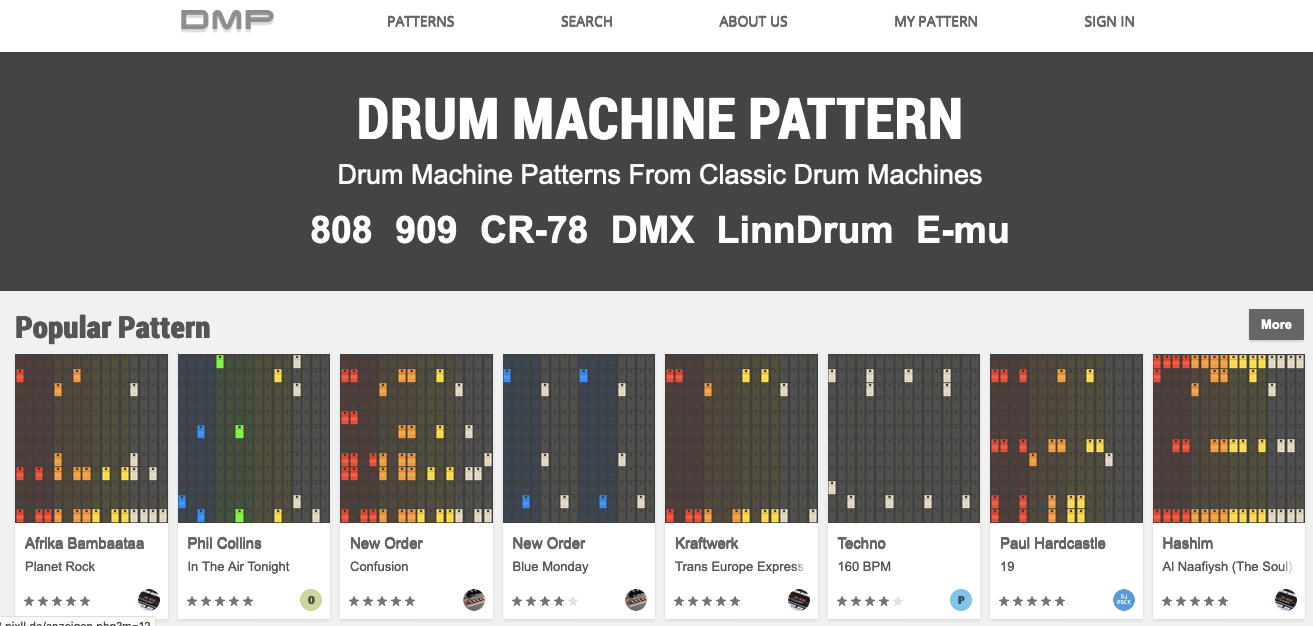Click the drum machine avatar on Blue Monday card
Viewport: 1313px width, 626px height.
[x=636, y=600]
